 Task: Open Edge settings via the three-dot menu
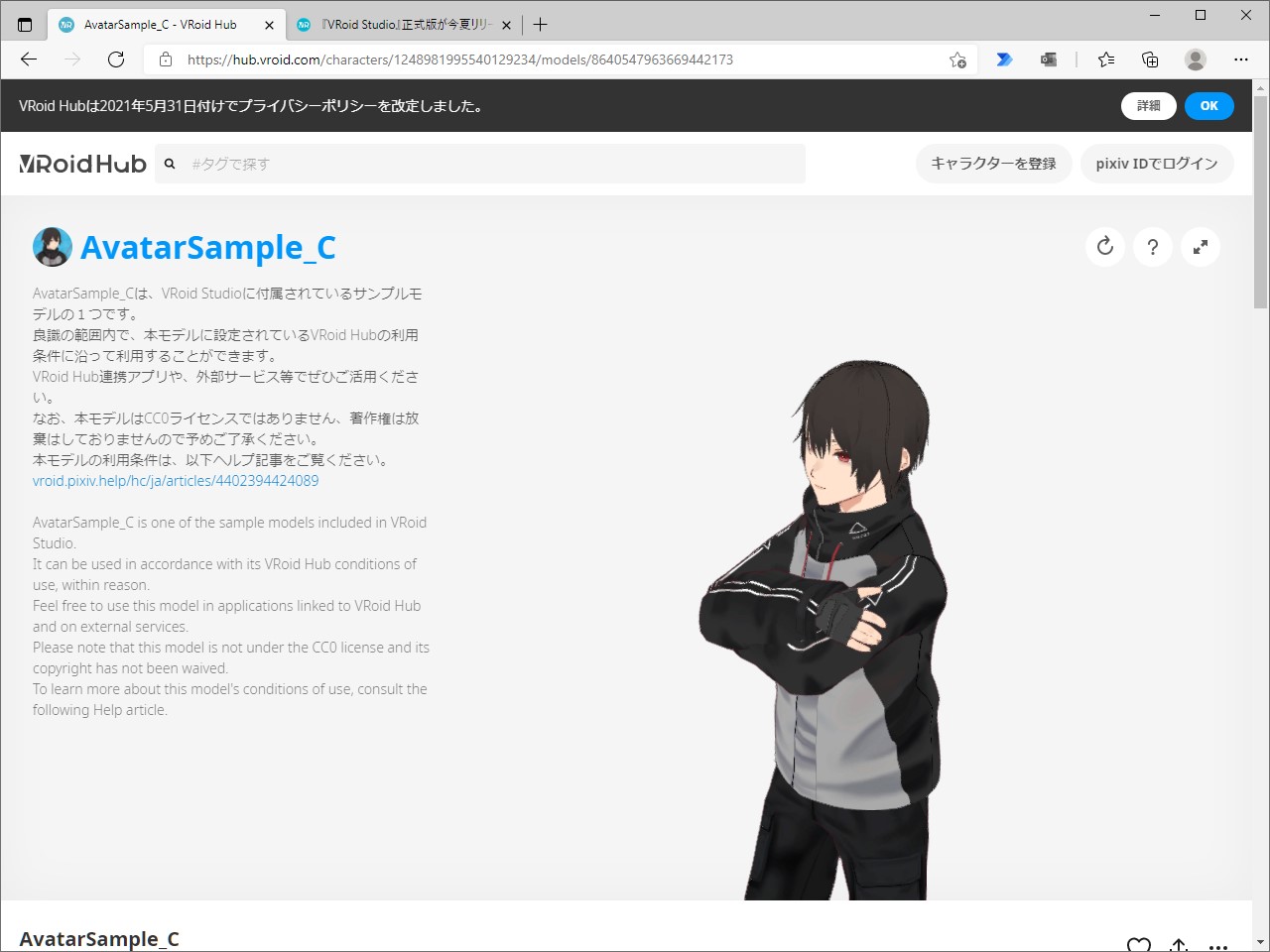1241,59
